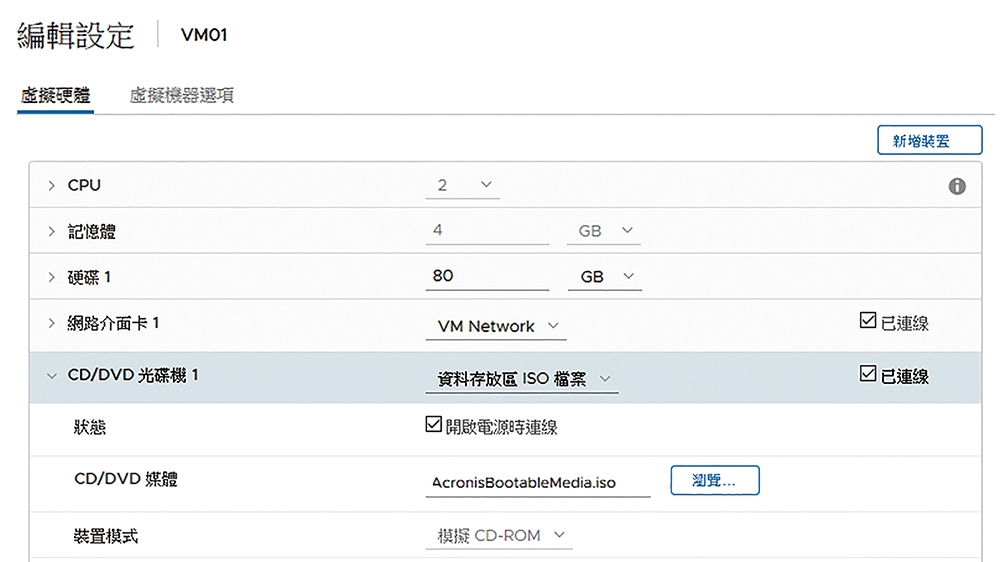This screenshot has height=562, width=1000.
Task: Open the CPU count dropdown
Action: (x=462, y=186)
